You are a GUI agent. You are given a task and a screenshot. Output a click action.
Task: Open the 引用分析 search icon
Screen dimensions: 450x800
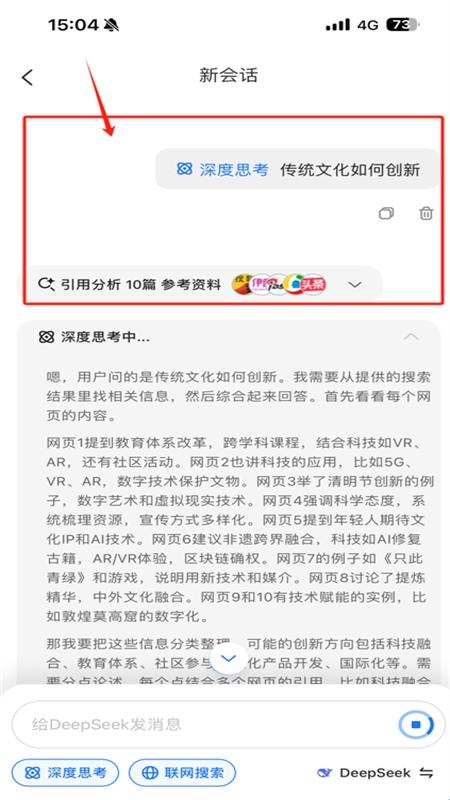coord(46,284)
